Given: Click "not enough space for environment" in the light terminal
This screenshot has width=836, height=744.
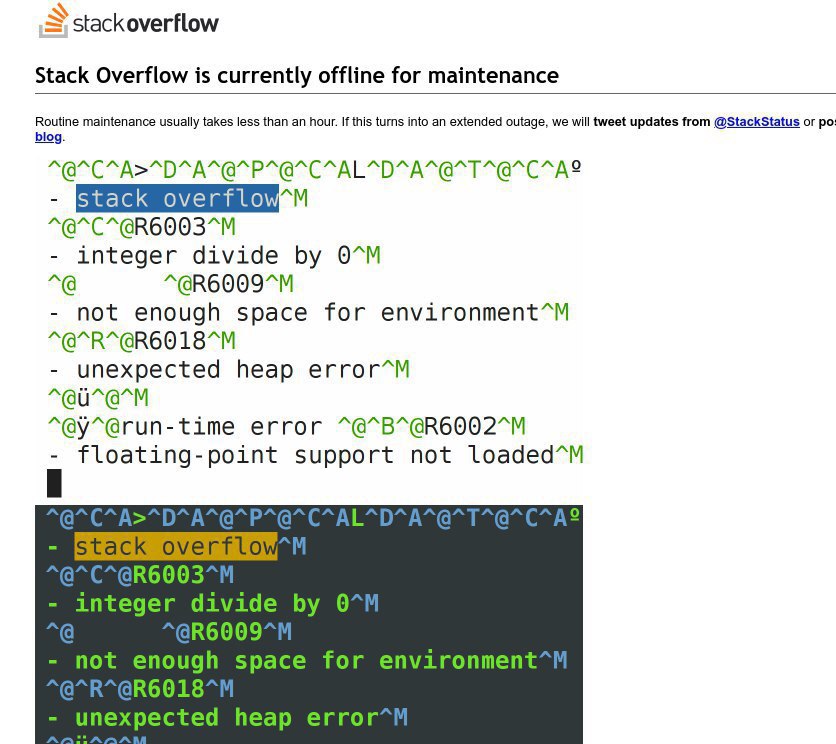Looking at the screenshot, I should (308, 313).
